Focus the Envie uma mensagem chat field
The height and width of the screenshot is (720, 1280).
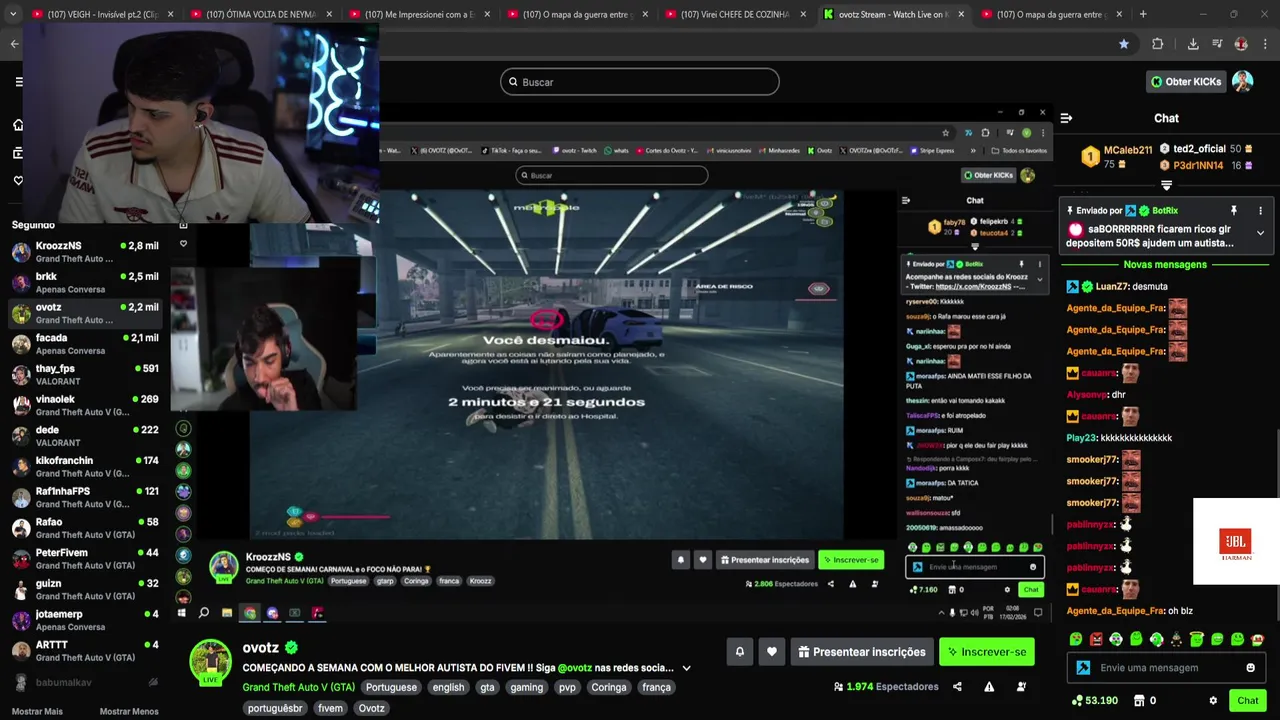(x=1166, y=668)
